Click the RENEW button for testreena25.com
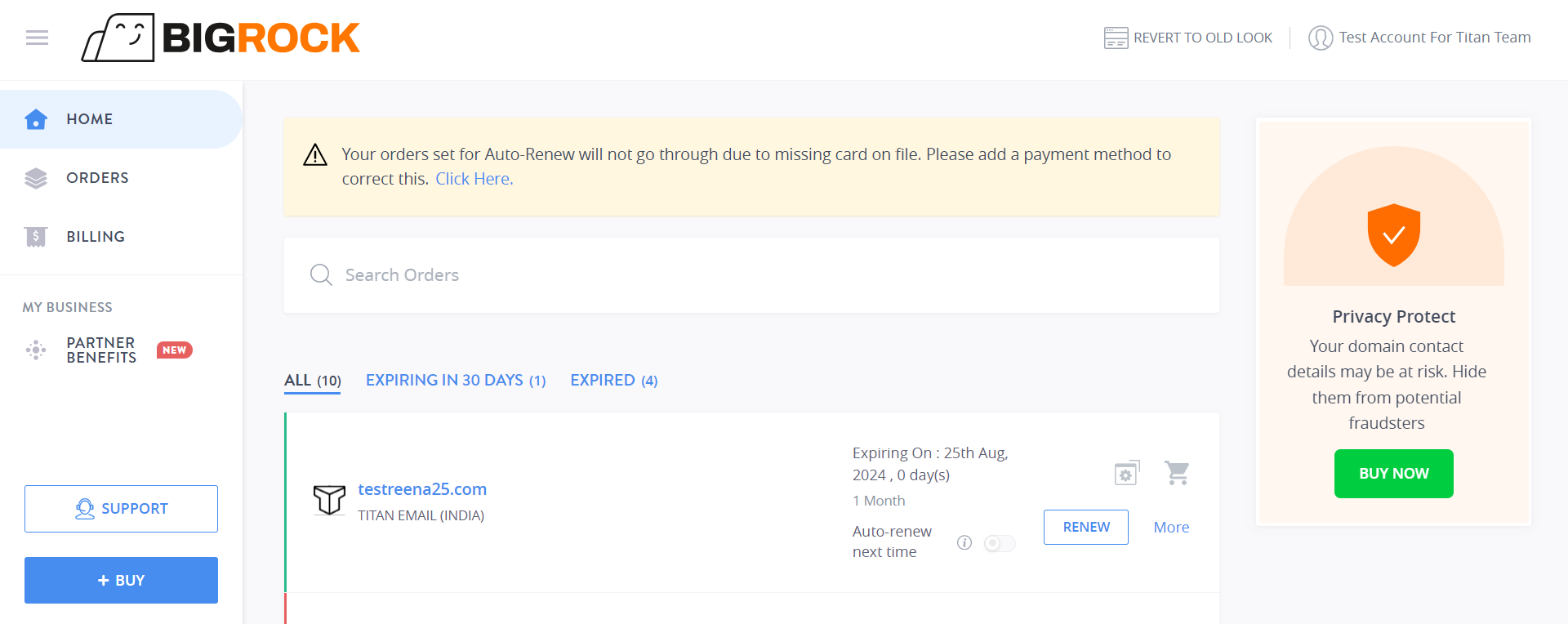The image size is (1568, 624). pyautogui.click(x=1086, y=528)
